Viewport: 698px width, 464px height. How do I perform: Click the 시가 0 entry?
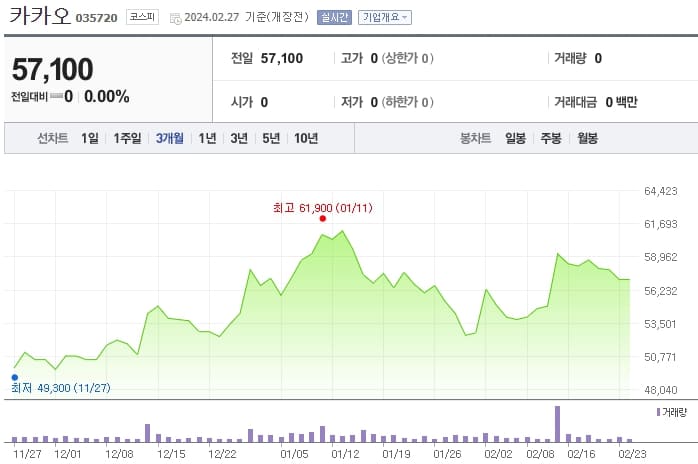click(x=249, y=102)
